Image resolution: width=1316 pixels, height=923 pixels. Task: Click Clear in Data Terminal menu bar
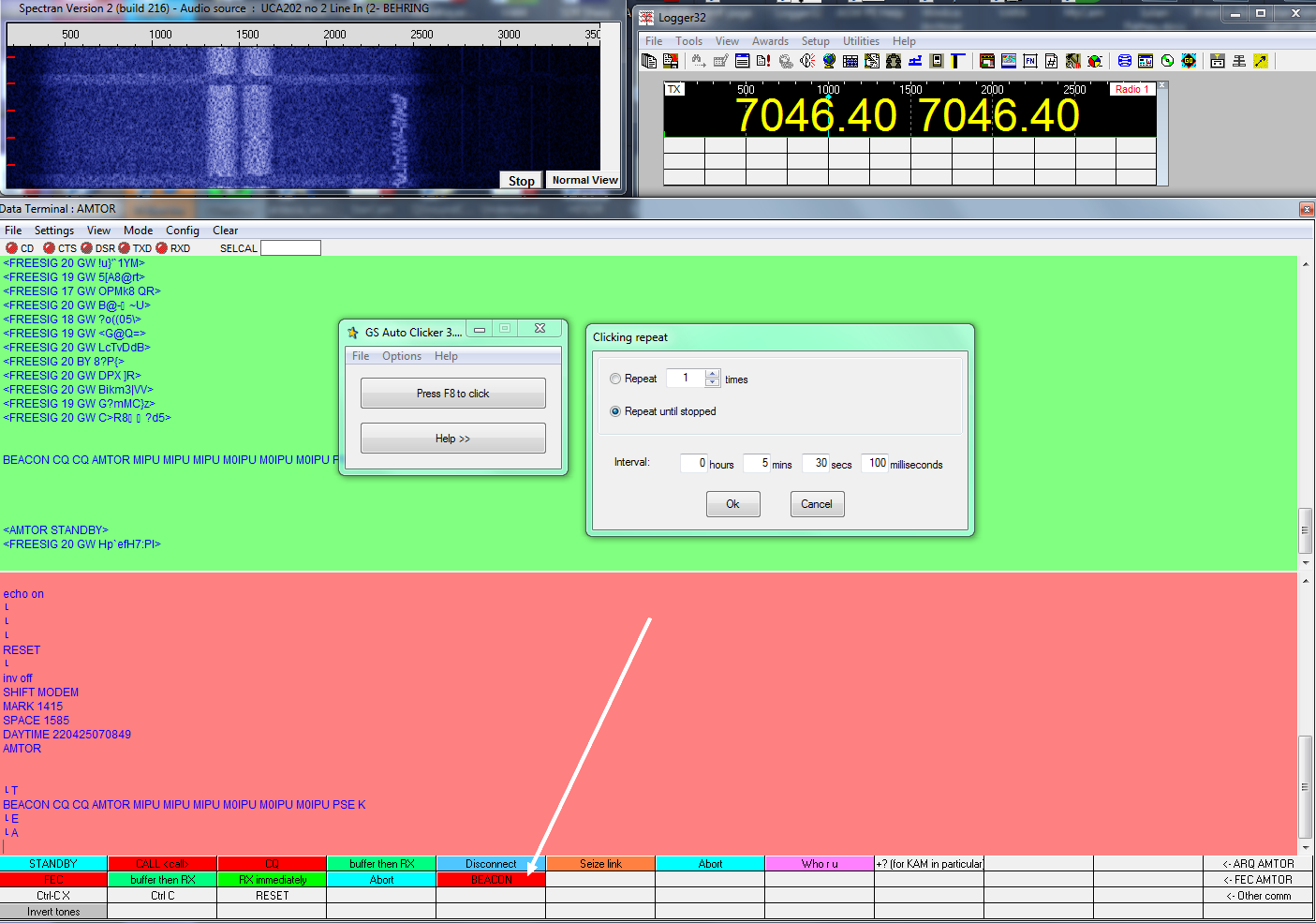tap(226, 231)
